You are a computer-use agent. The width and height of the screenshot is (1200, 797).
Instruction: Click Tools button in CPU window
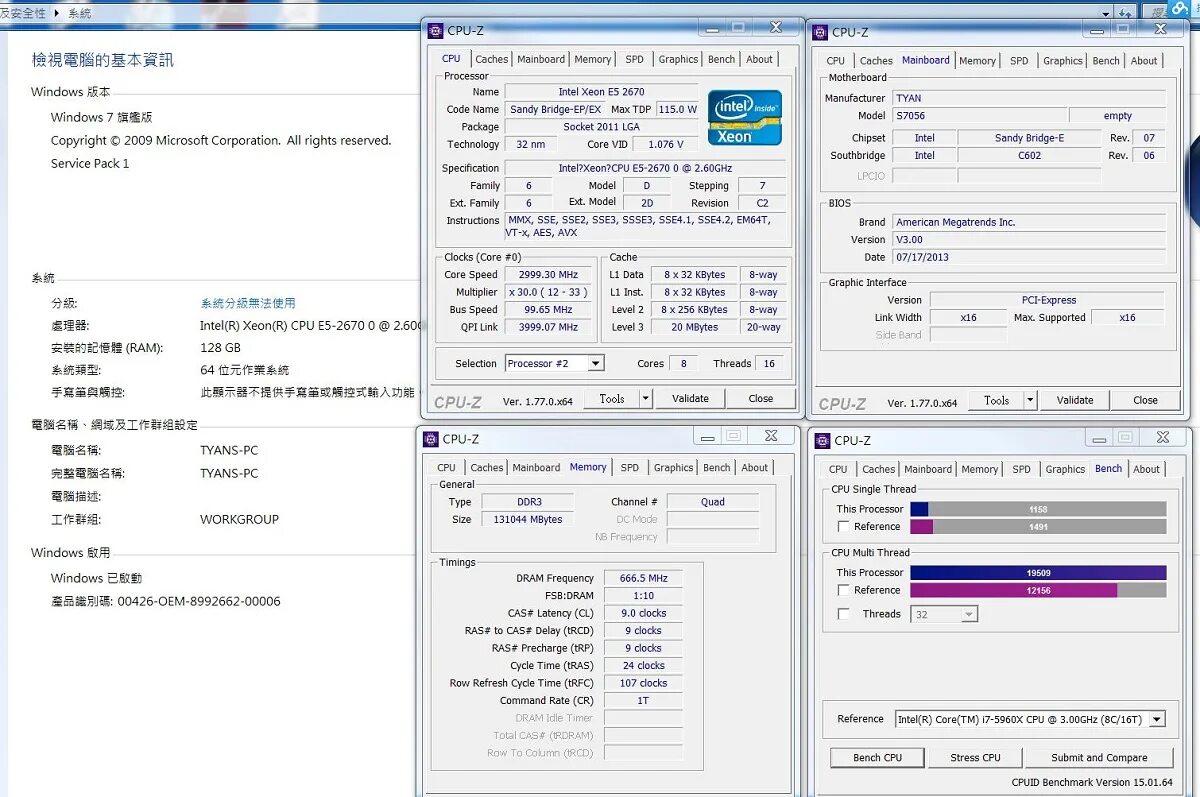coord(612,398)
